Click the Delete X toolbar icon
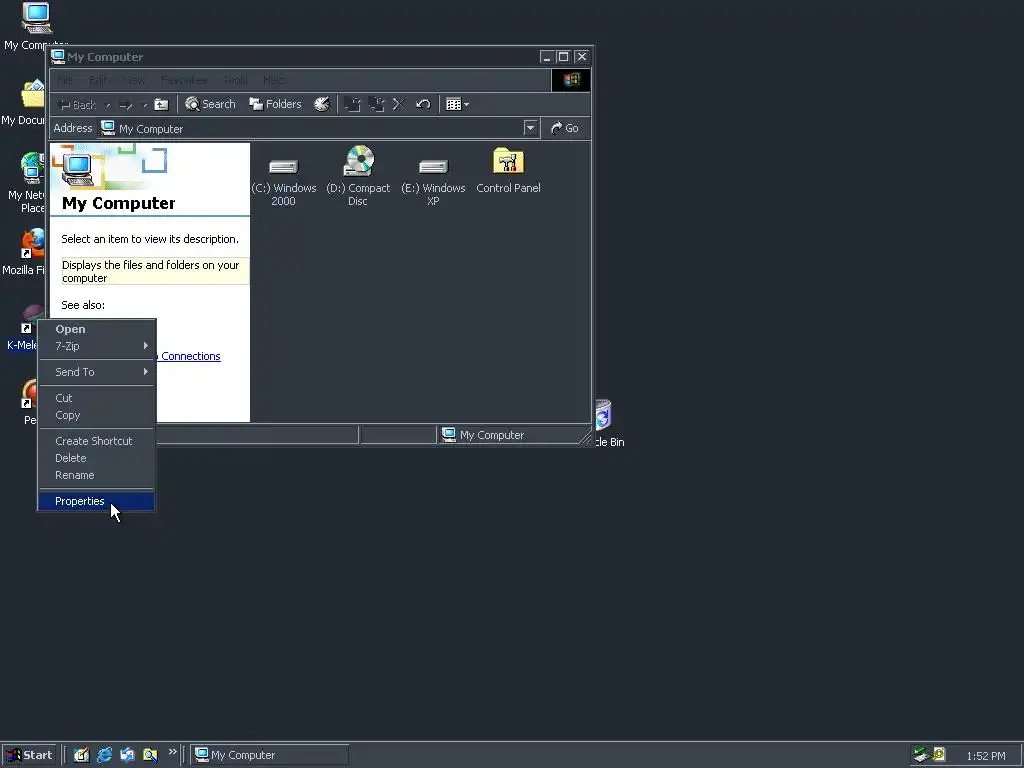The image size is (1024, 768). 399,104
